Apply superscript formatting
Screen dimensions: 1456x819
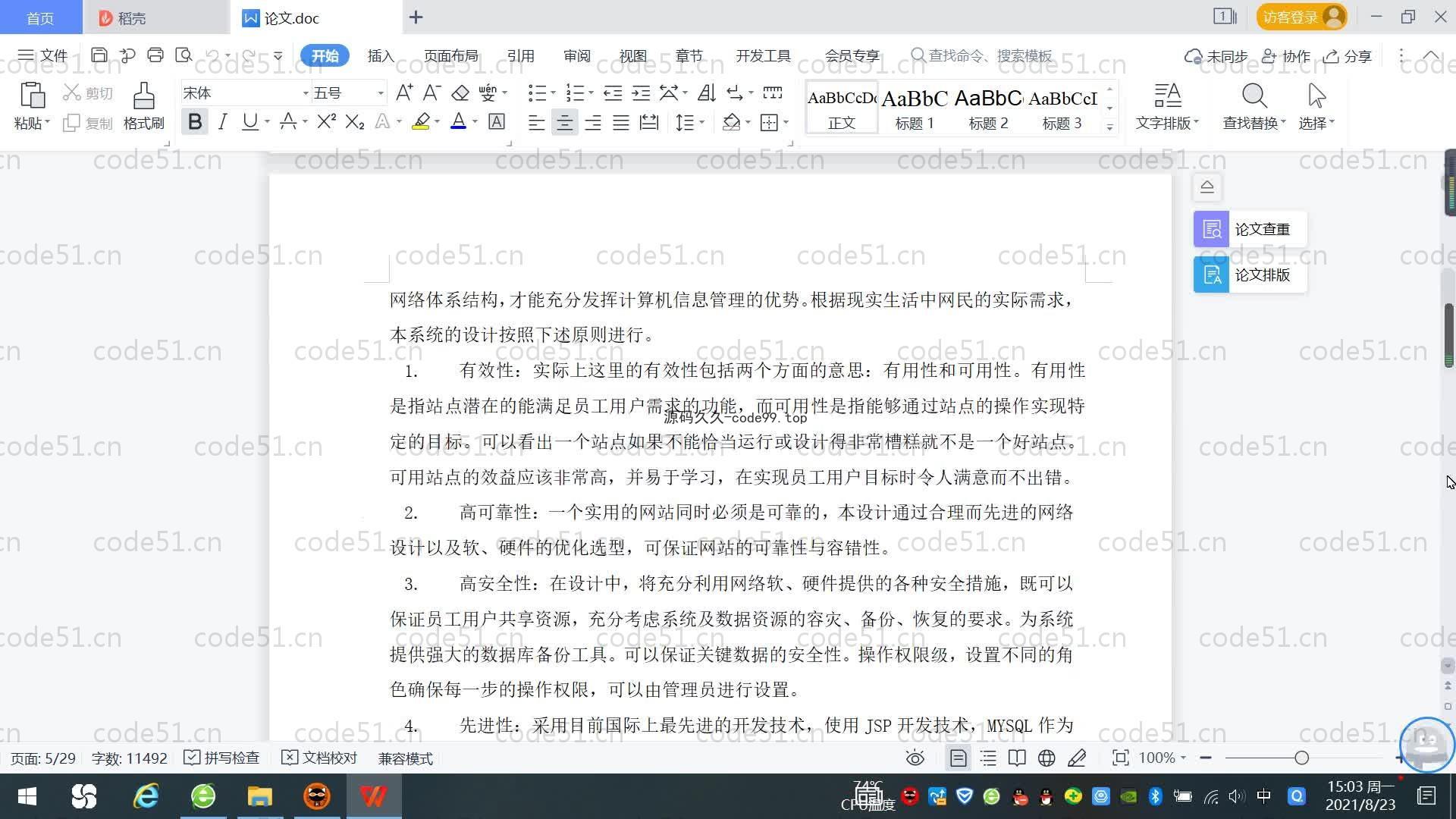327,121
